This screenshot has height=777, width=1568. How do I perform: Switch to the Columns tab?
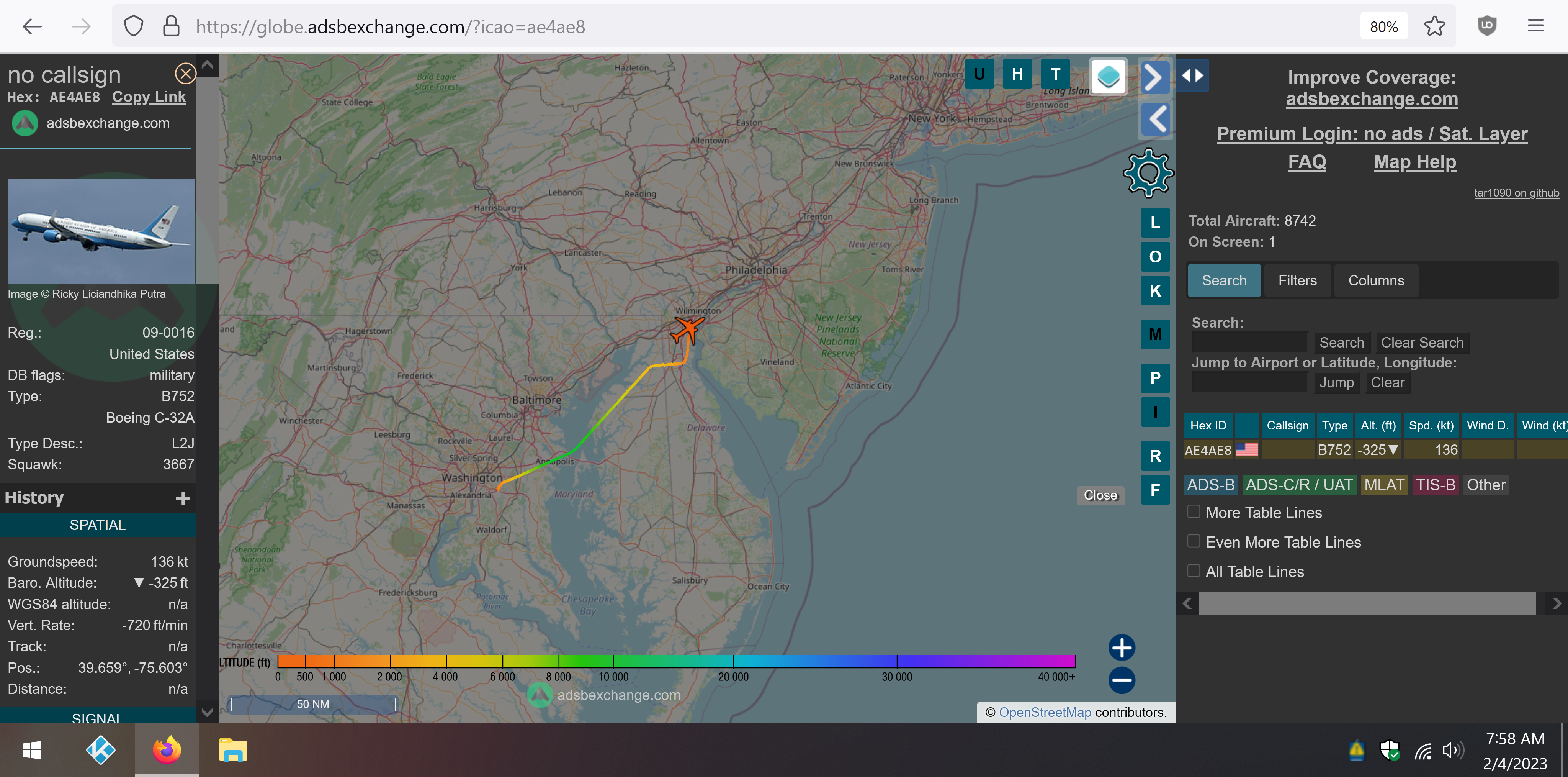tap(1376, 281)
